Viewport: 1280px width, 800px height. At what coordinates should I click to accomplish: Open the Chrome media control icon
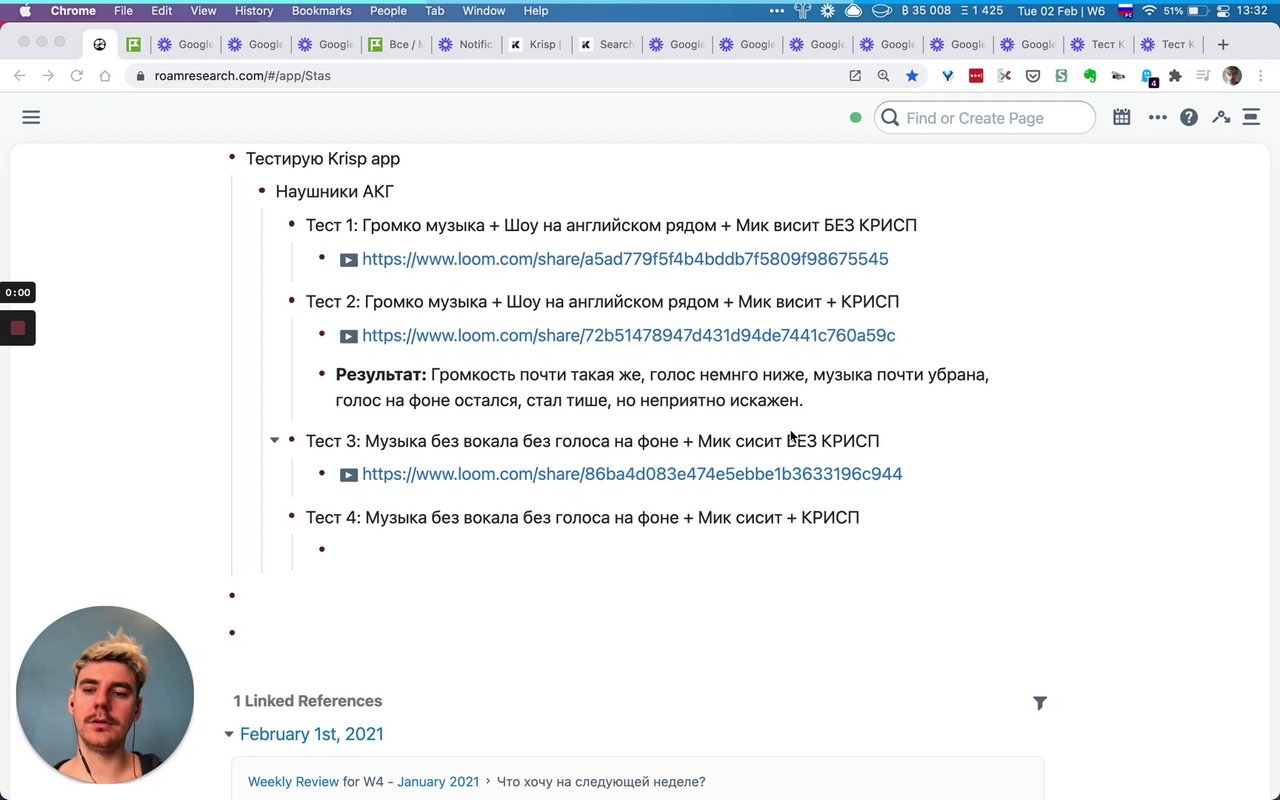pyautogui.click(x=1203, y=75)
